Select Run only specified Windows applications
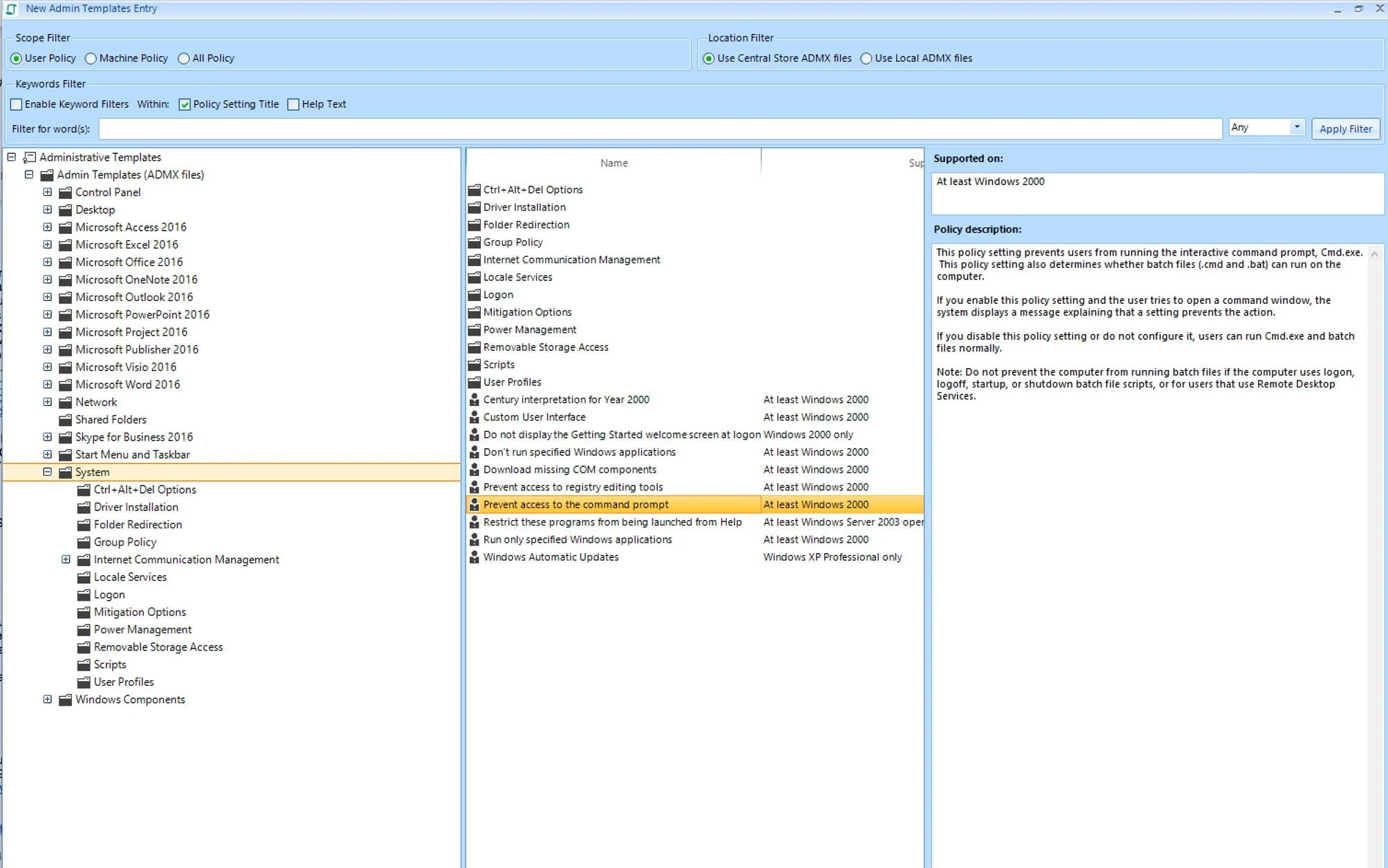1388x868 pixels. pyautogui.click(x=577, y=540)
